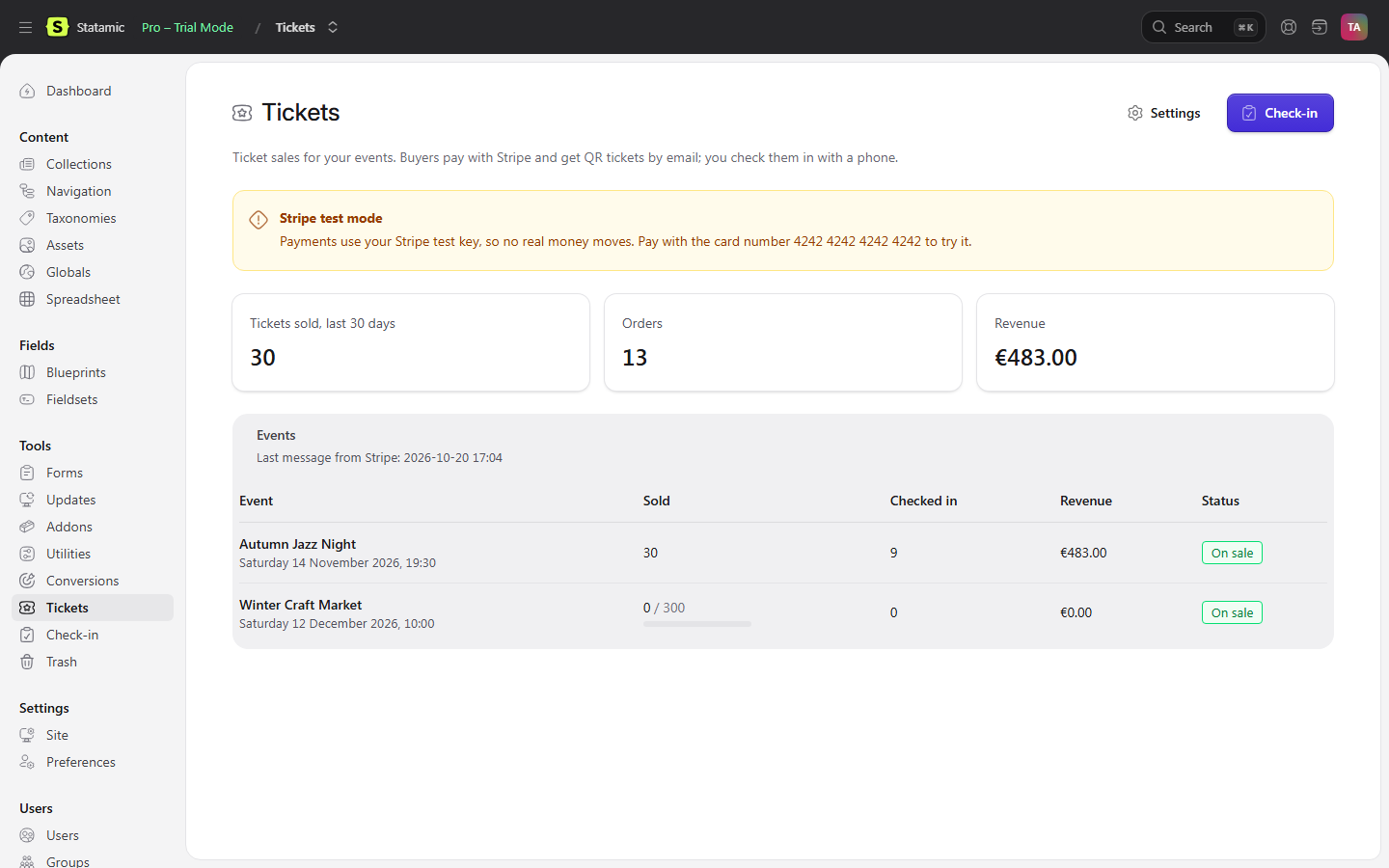Screen dimensions: 1389x868
Task: Open Taxonomies in the sidebar
Action: (93, 218)
